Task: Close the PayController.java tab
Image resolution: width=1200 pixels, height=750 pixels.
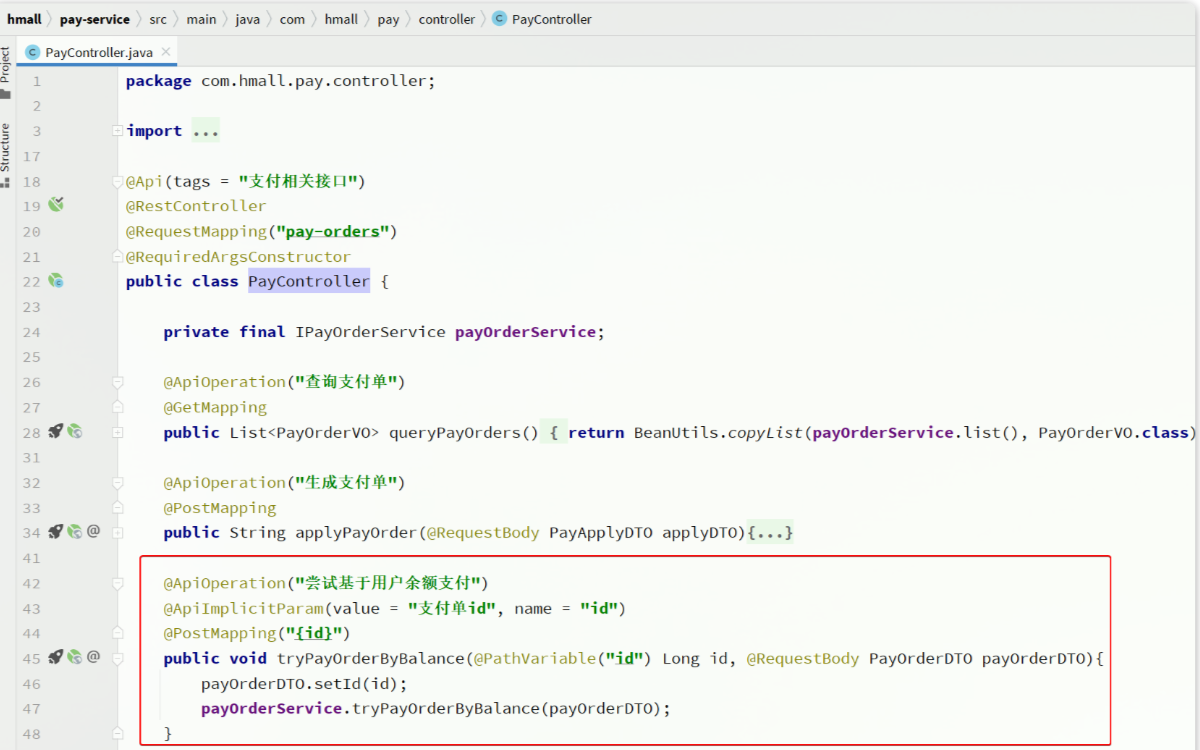Action: tap(166, 52)
